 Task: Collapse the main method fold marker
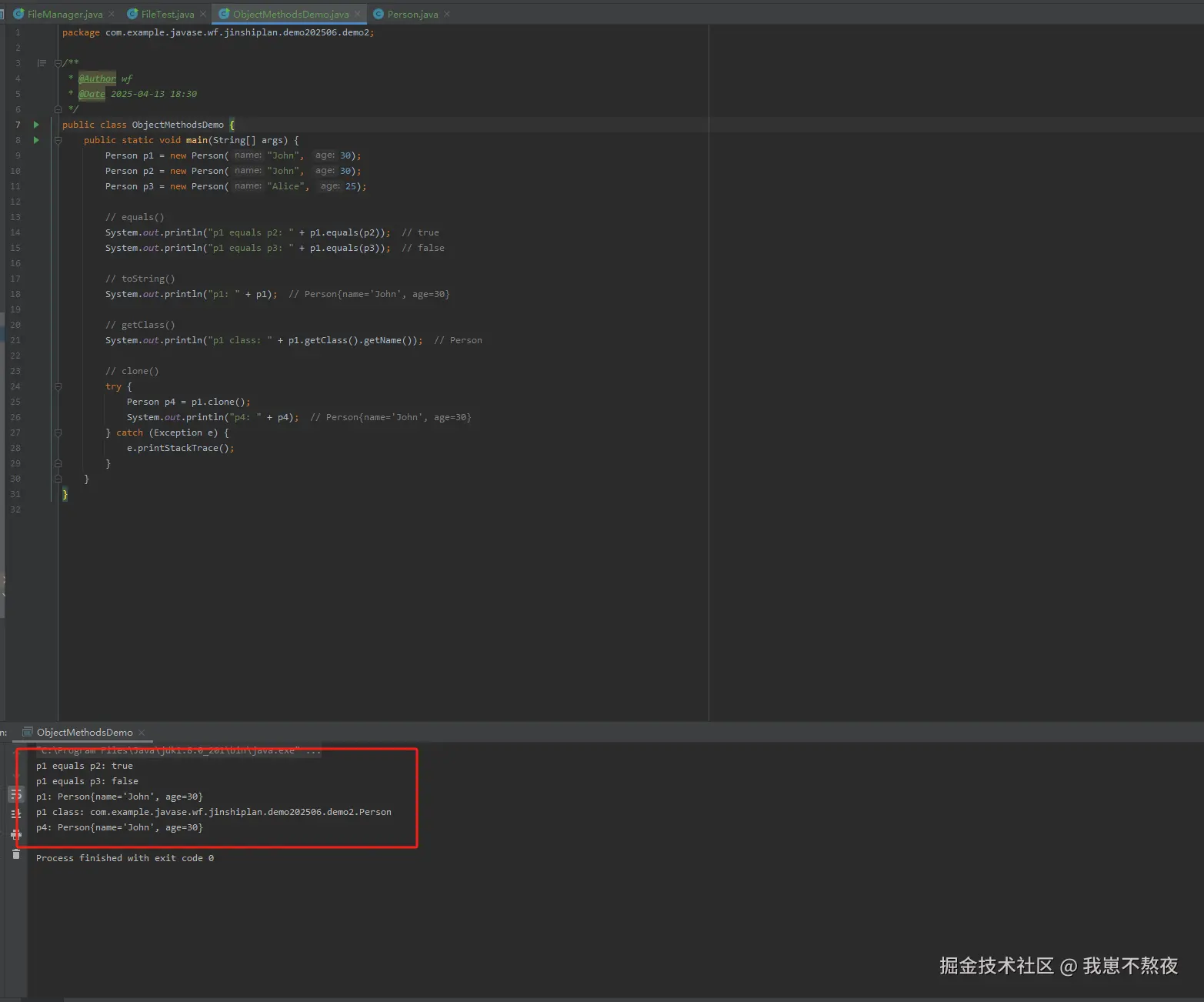point(58,140)
